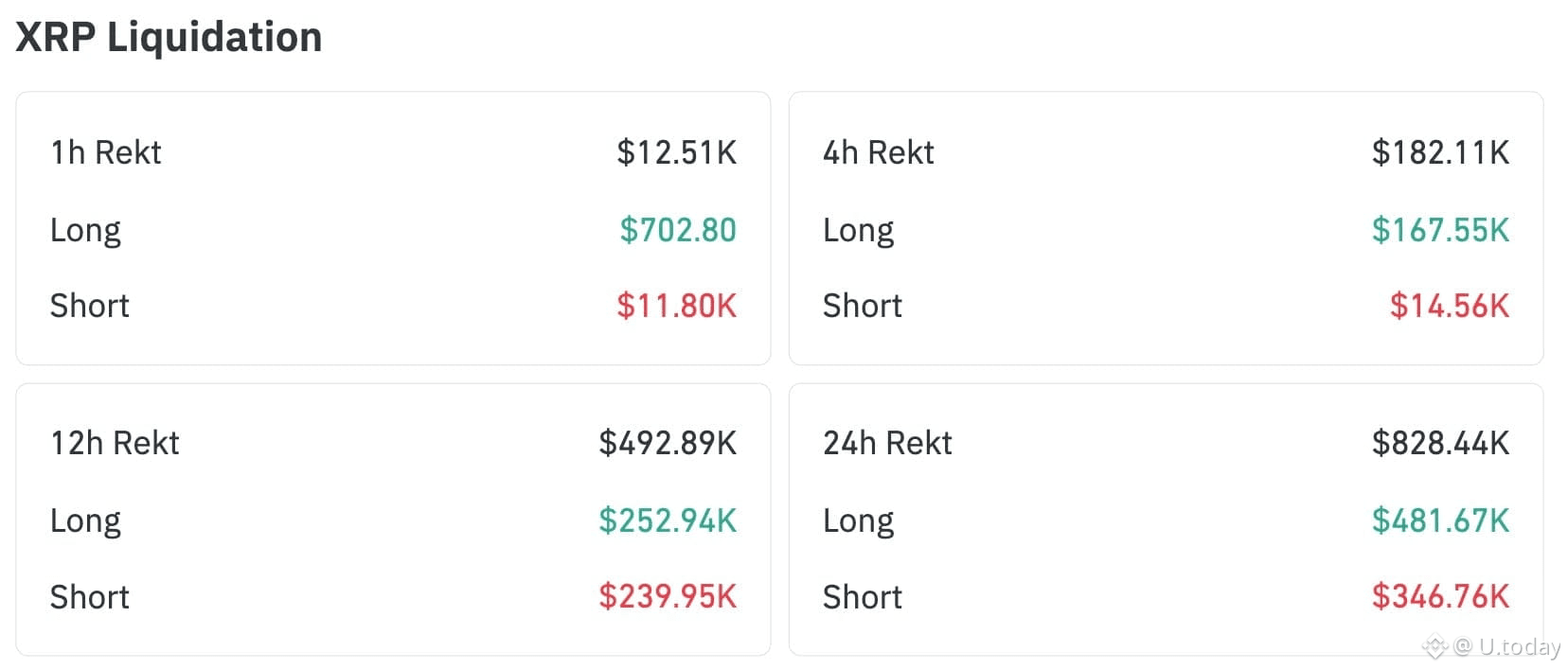Select the 12h Rekt label

115,443
